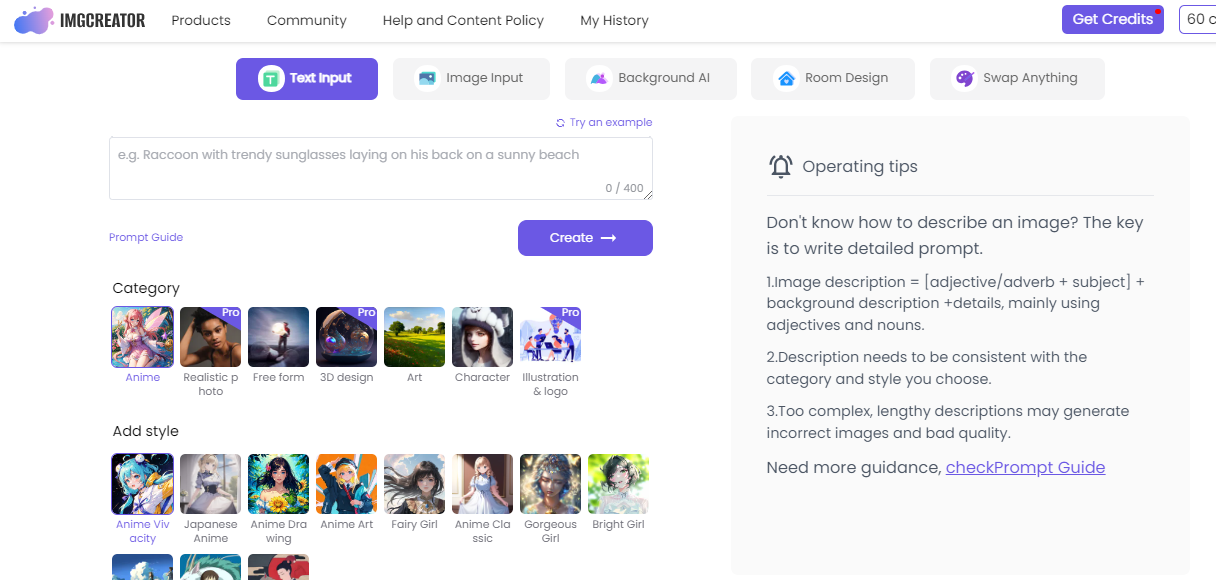1216x580 pixels.
Task: Open the Community menu
Action: click(x=307, y=20)
